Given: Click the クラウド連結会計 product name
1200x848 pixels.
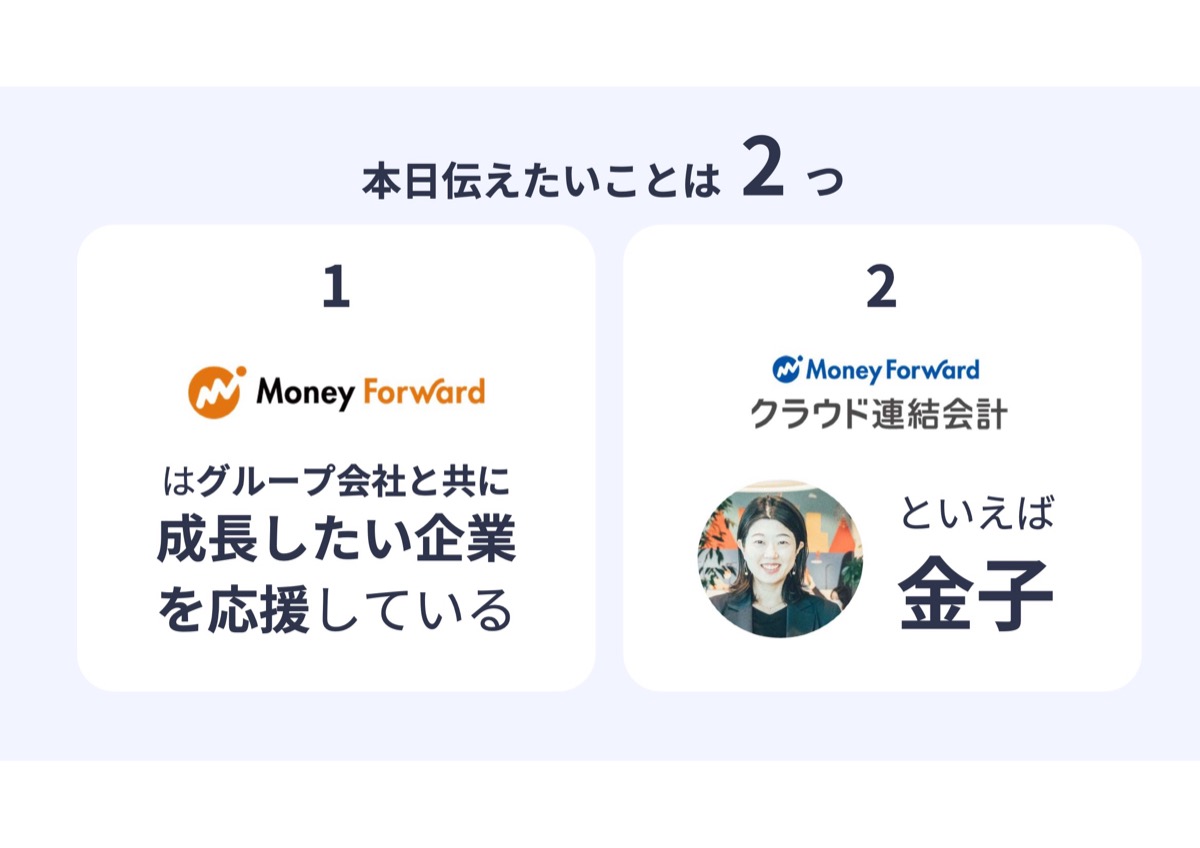Looking at the screenshot, I should (x=879, y=413).
